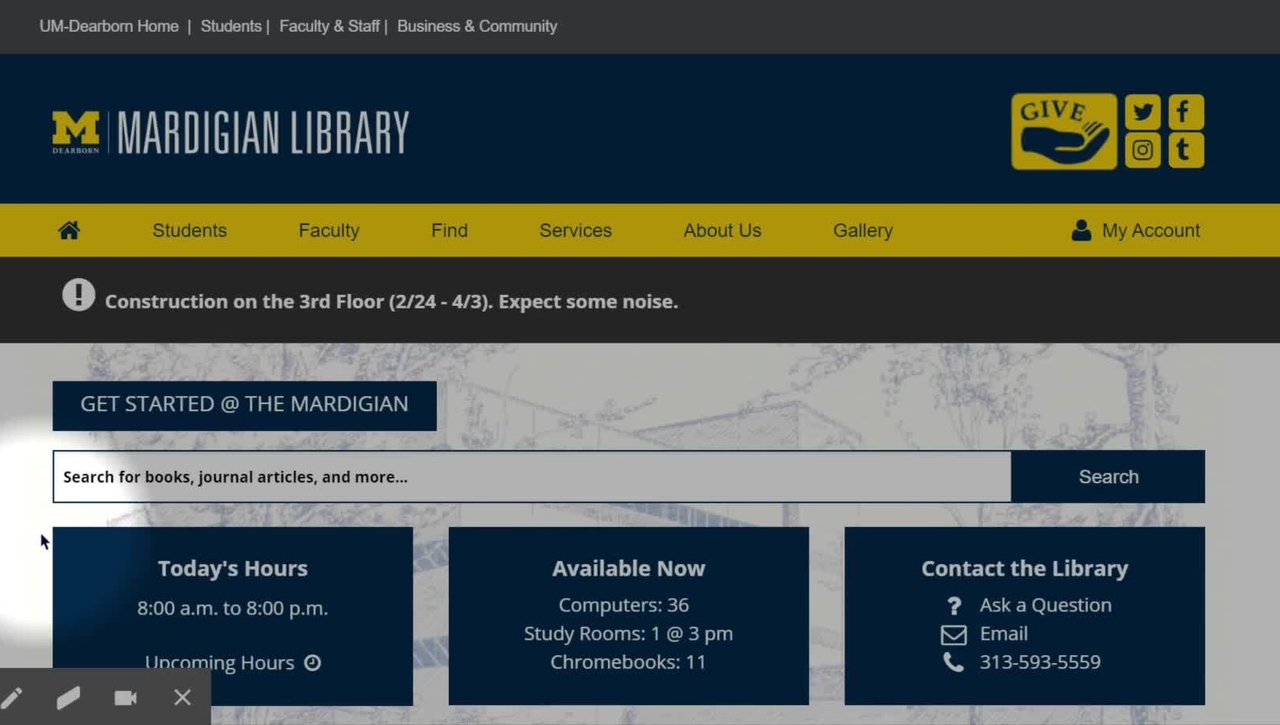Click the M Dearborn block logo
This screenshot has height=725, width=1280.
coord(76,132)
